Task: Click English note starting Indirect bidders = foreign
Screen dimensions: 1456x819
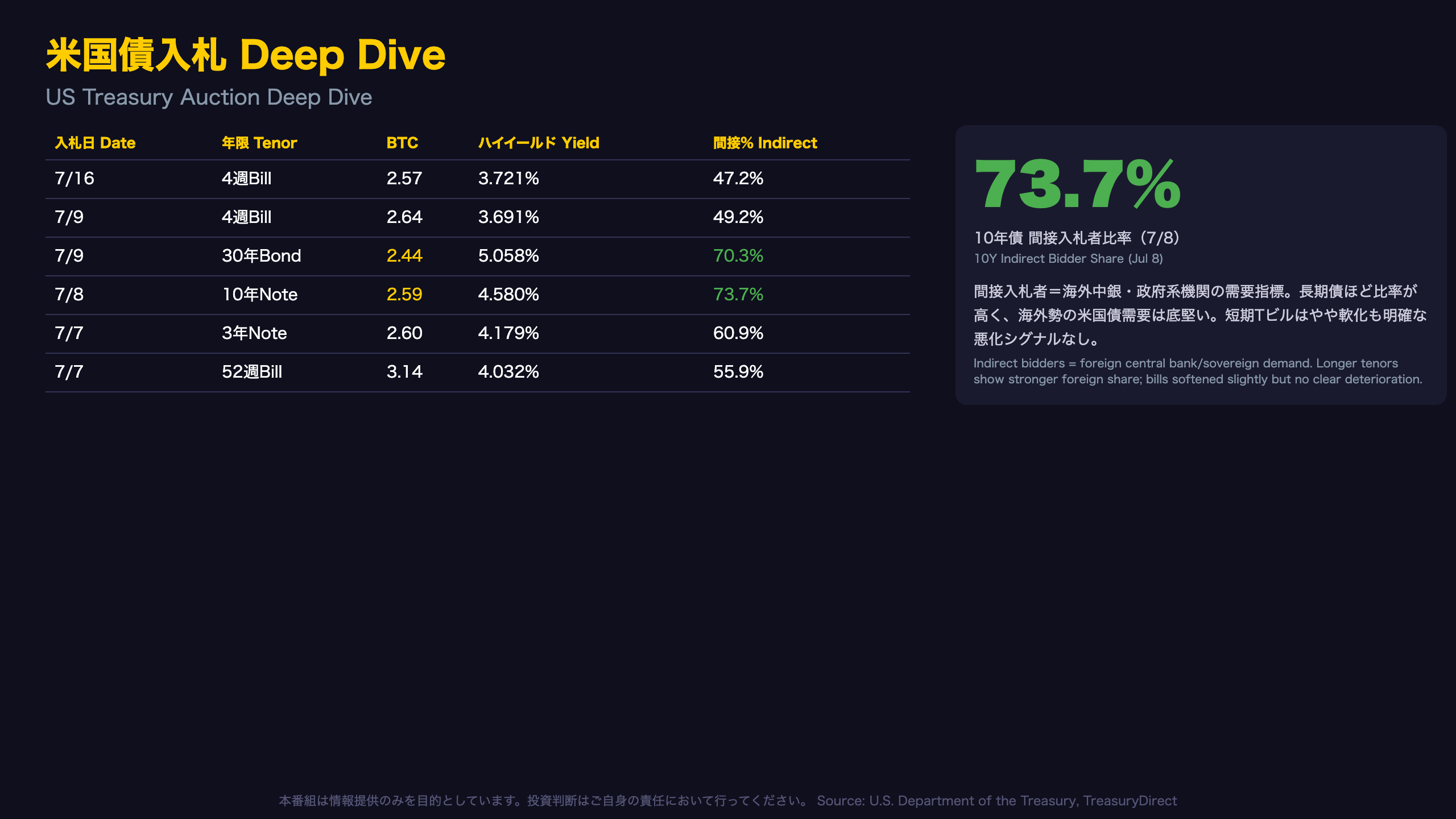Action: tap(1198, 371)
